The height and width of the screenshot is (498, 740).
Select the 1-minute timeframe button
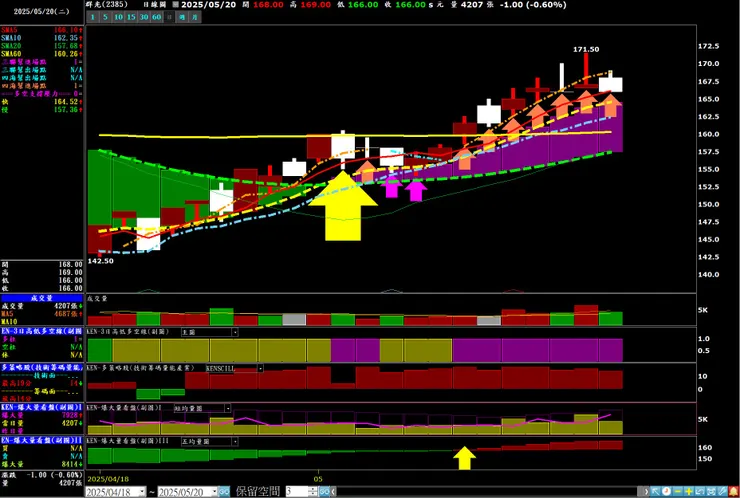pos(93,17)
